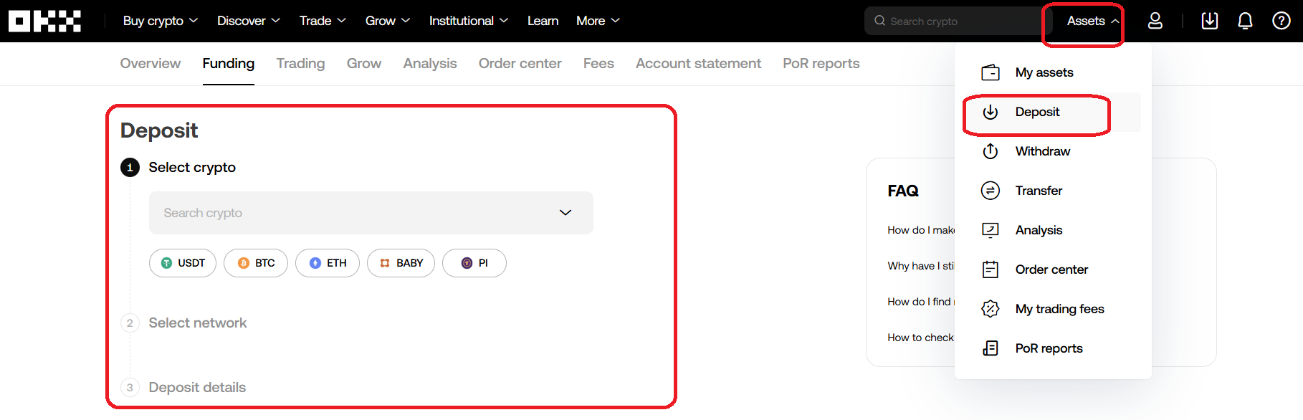This screenshot has height=420, width=1303.
Task: Open the Trade dropdown menu
Action: [323, 21]
